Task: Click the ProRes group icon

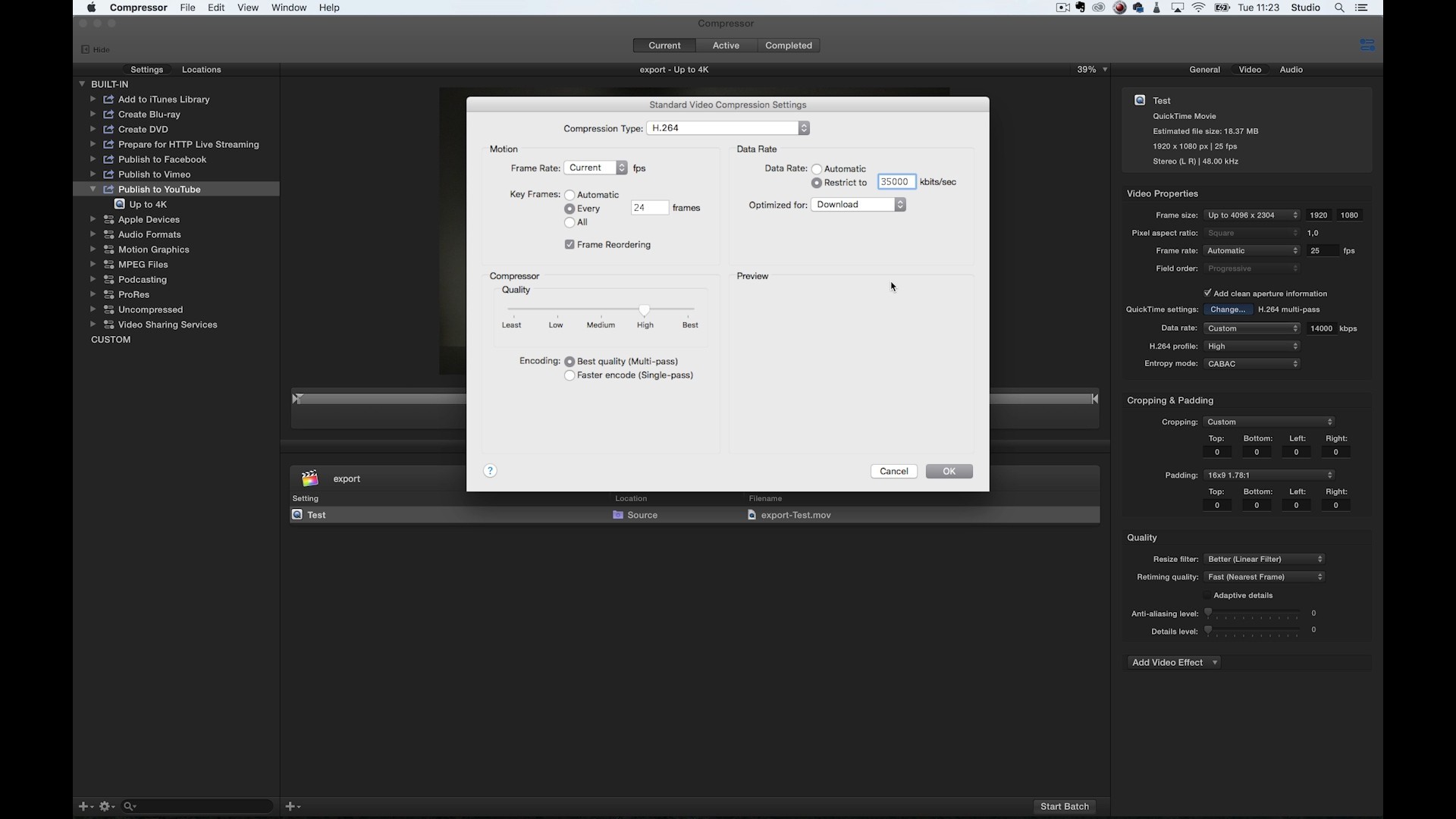Action: [x=108, y=294]
